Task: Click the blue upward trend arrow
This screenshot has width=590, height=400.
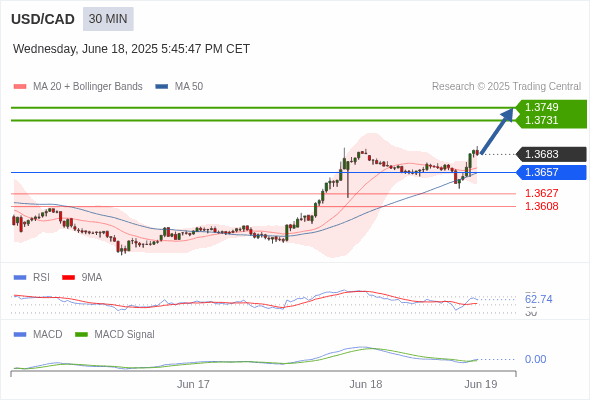Action: coord(497,131)
